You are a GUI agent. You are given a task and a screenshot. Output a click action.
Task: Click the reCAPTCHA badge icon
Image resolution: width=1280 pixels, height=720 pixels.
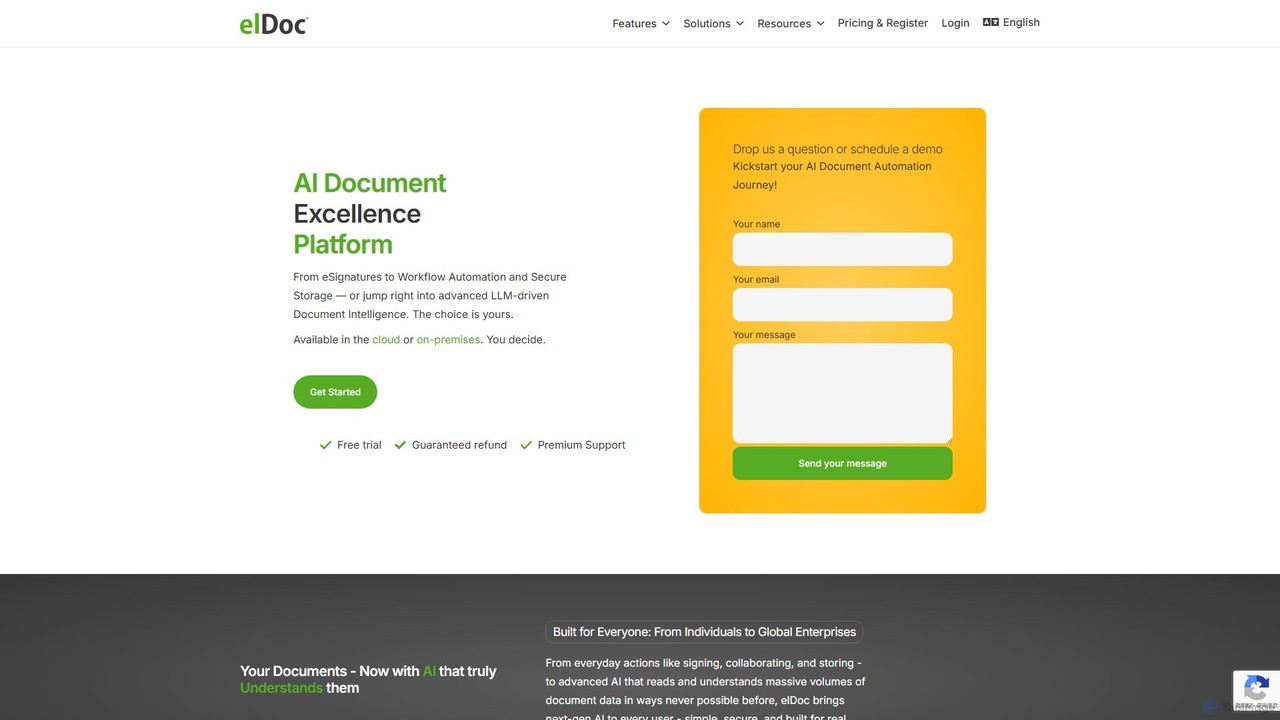pyautogui.click(x=1257, y=689)
